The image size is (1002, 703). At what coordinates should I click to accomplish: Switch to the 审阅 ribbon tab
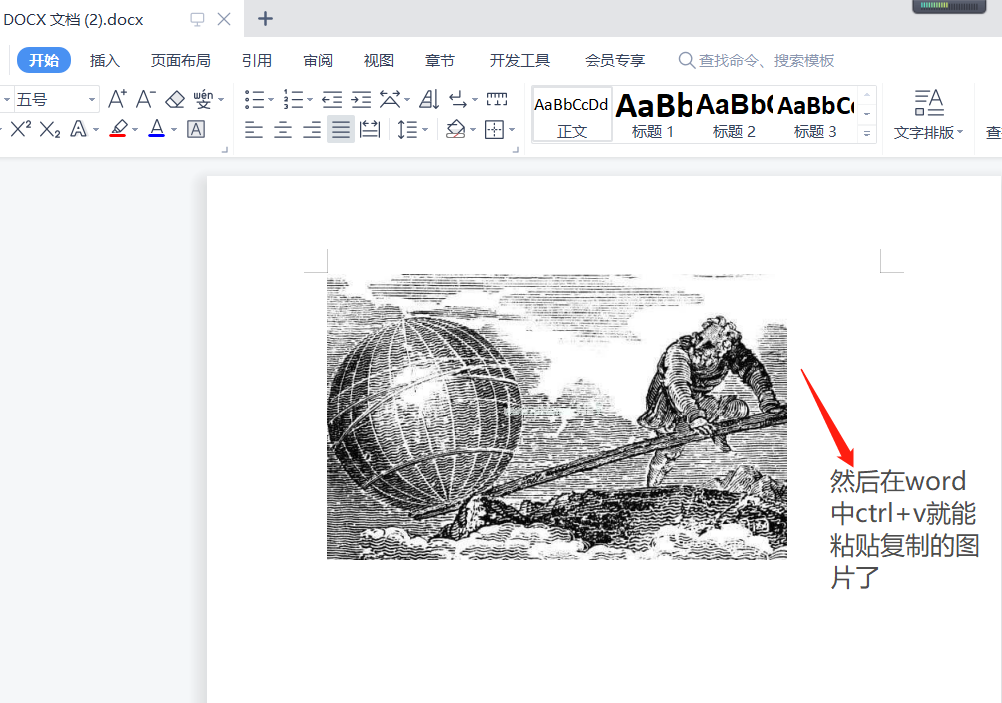point(317,60)
